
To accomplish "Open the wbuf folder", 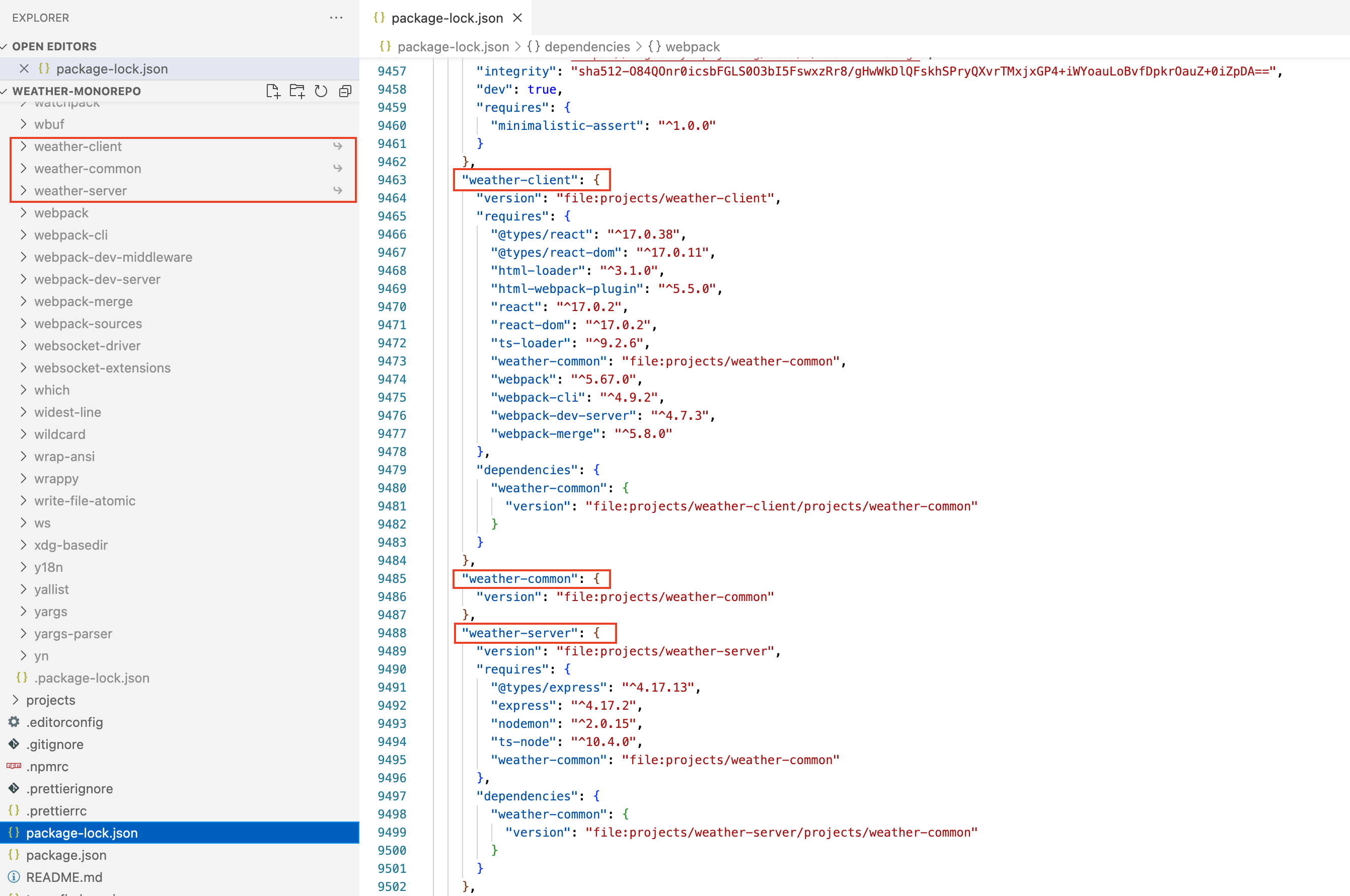I will point(49,124).
